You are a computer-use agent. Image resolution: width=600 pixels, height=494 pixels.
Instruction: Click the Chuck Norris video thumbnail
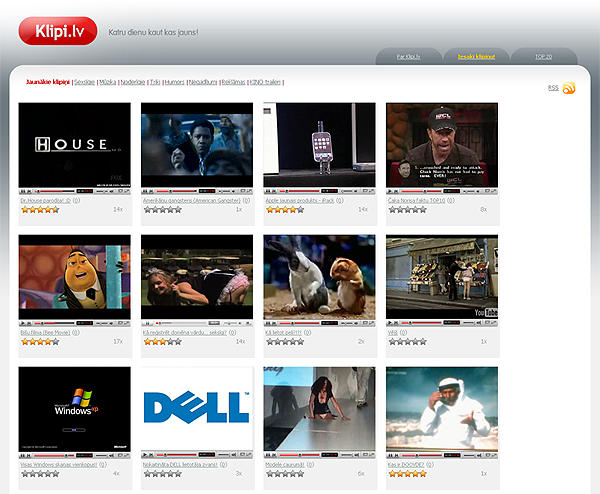pyautogui.click(x=441, y=144)
